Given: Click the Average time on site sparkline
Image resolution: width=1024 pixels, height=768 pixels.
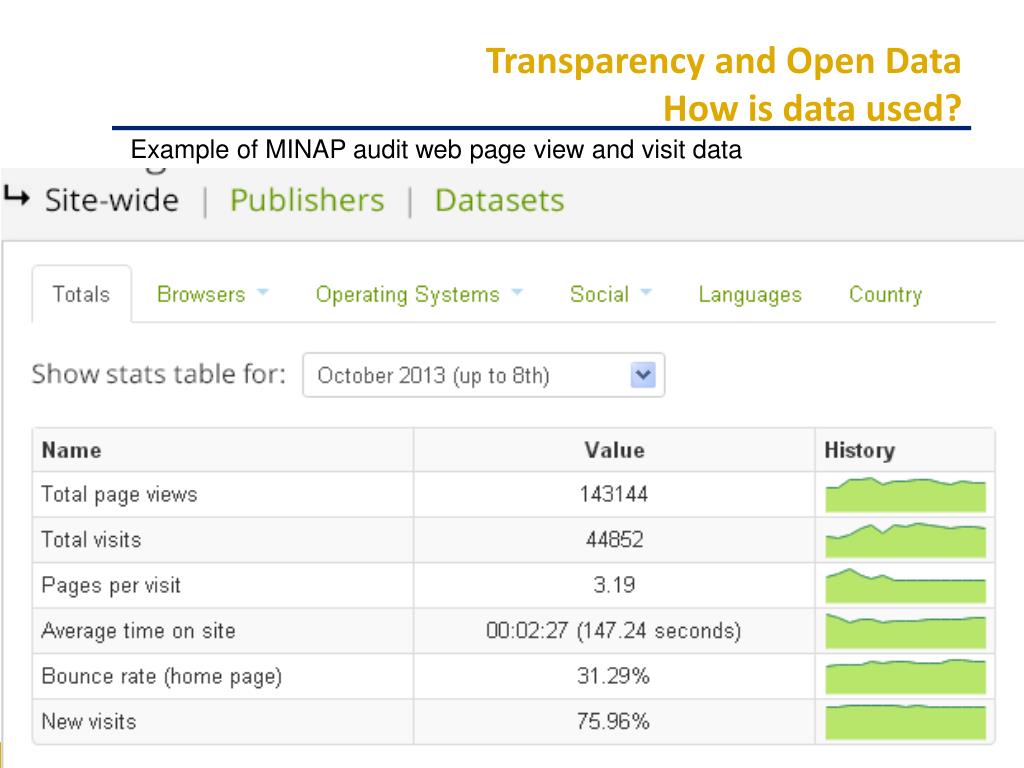Looking at the screenshot, I should (905, 631).
